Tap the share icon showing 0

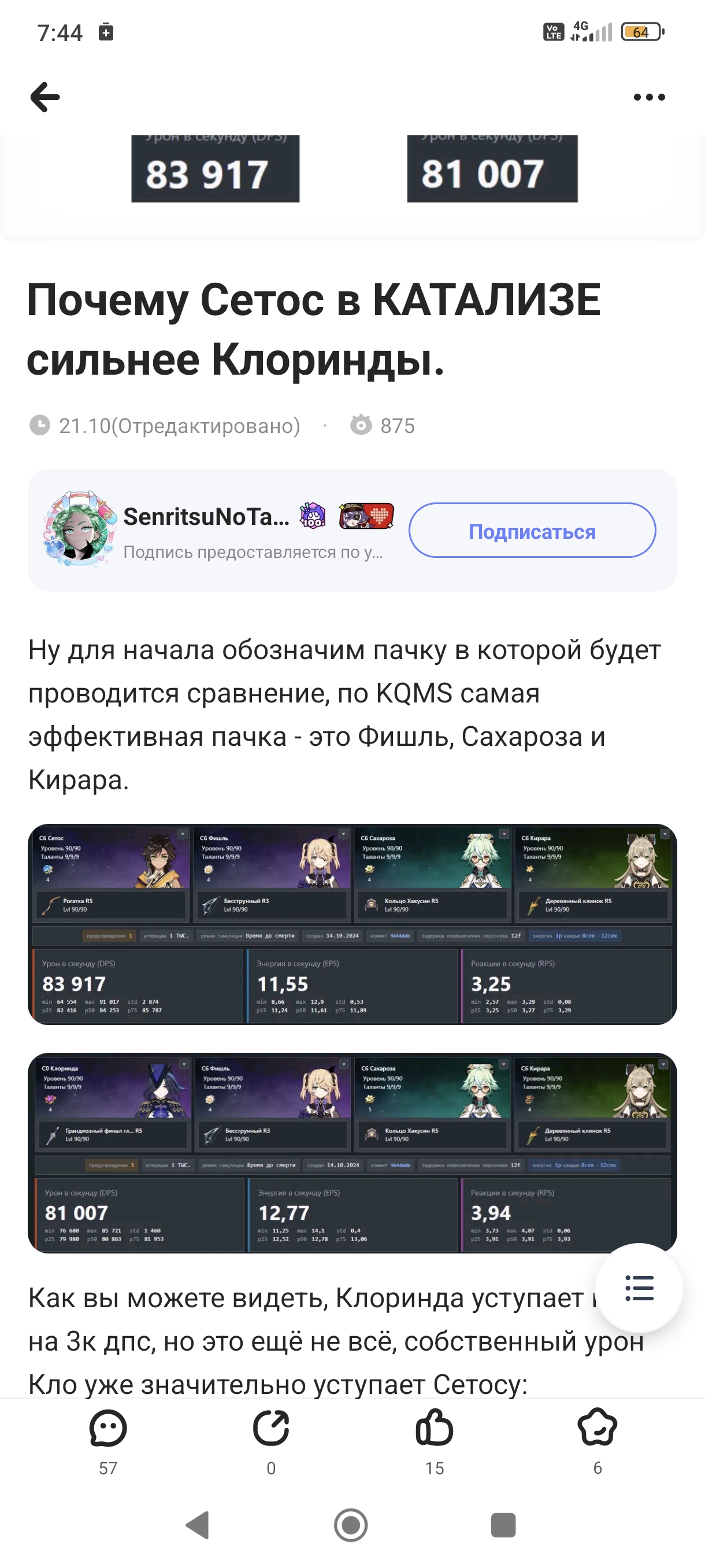pos(271,1428)
